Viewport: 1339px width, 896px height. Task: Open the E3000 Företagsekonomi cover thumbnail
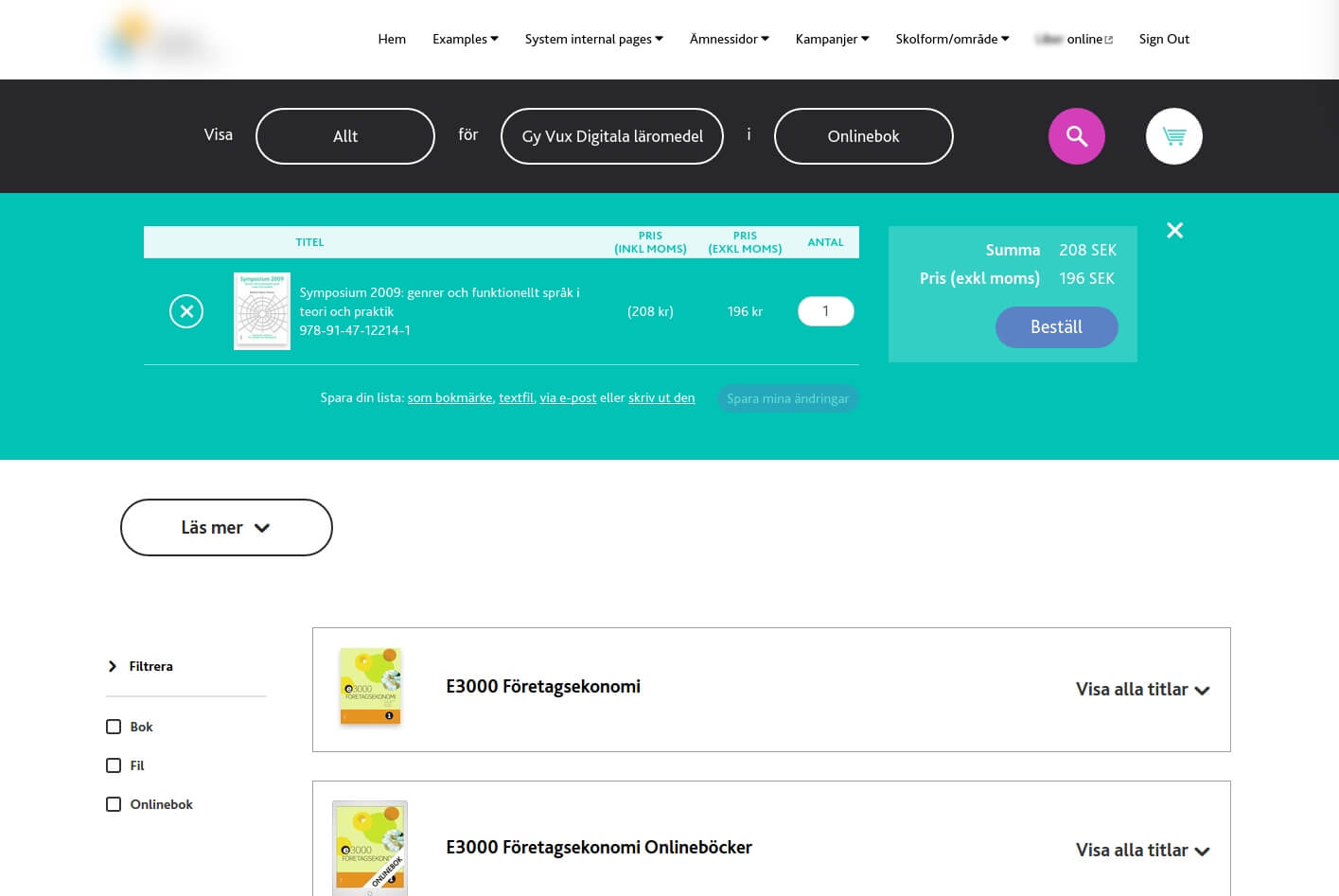(370, 687)
